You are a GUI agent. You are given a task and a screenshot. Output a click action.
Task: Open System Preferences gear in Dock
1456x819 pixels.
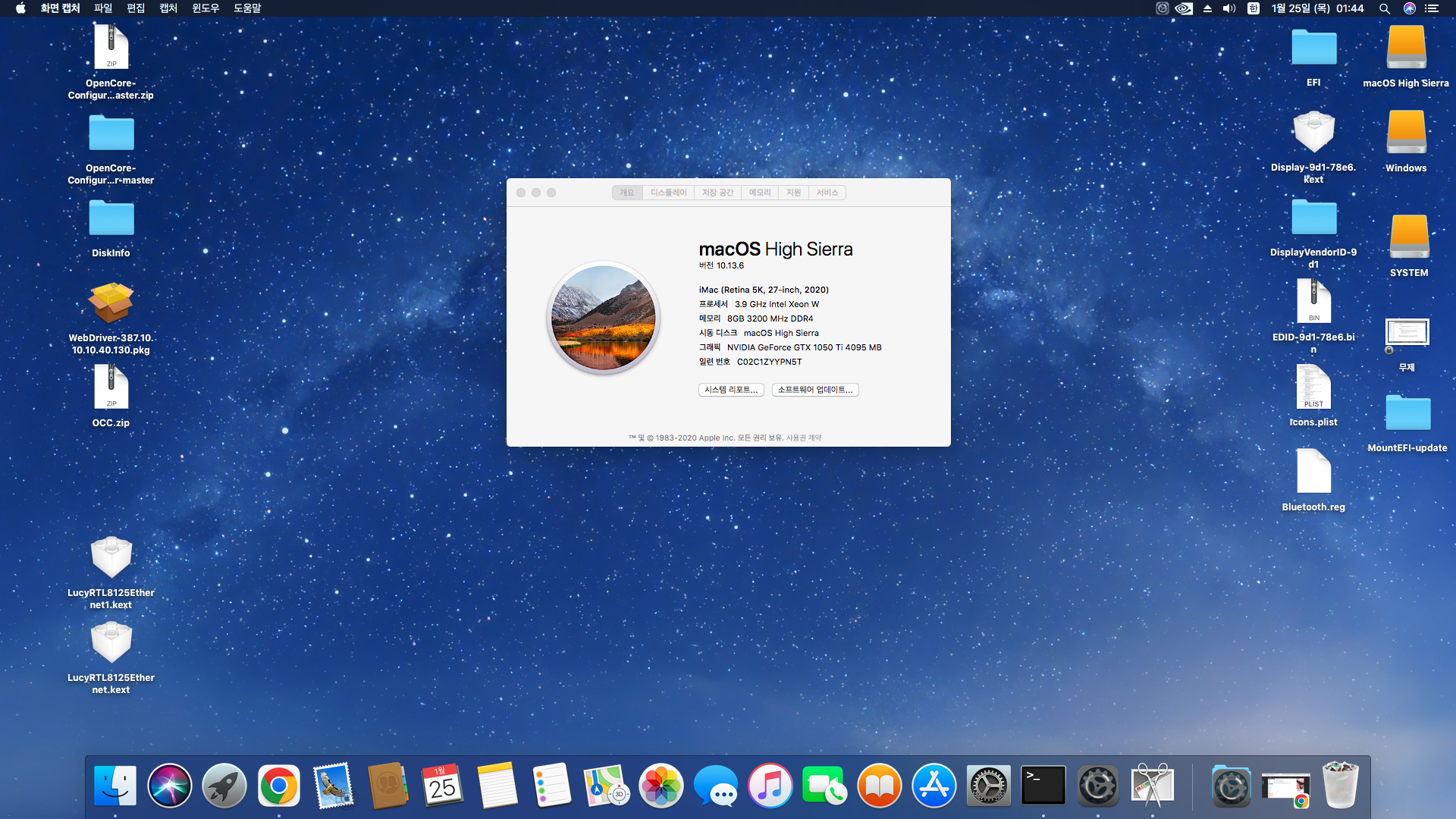[x=989, y=786]
